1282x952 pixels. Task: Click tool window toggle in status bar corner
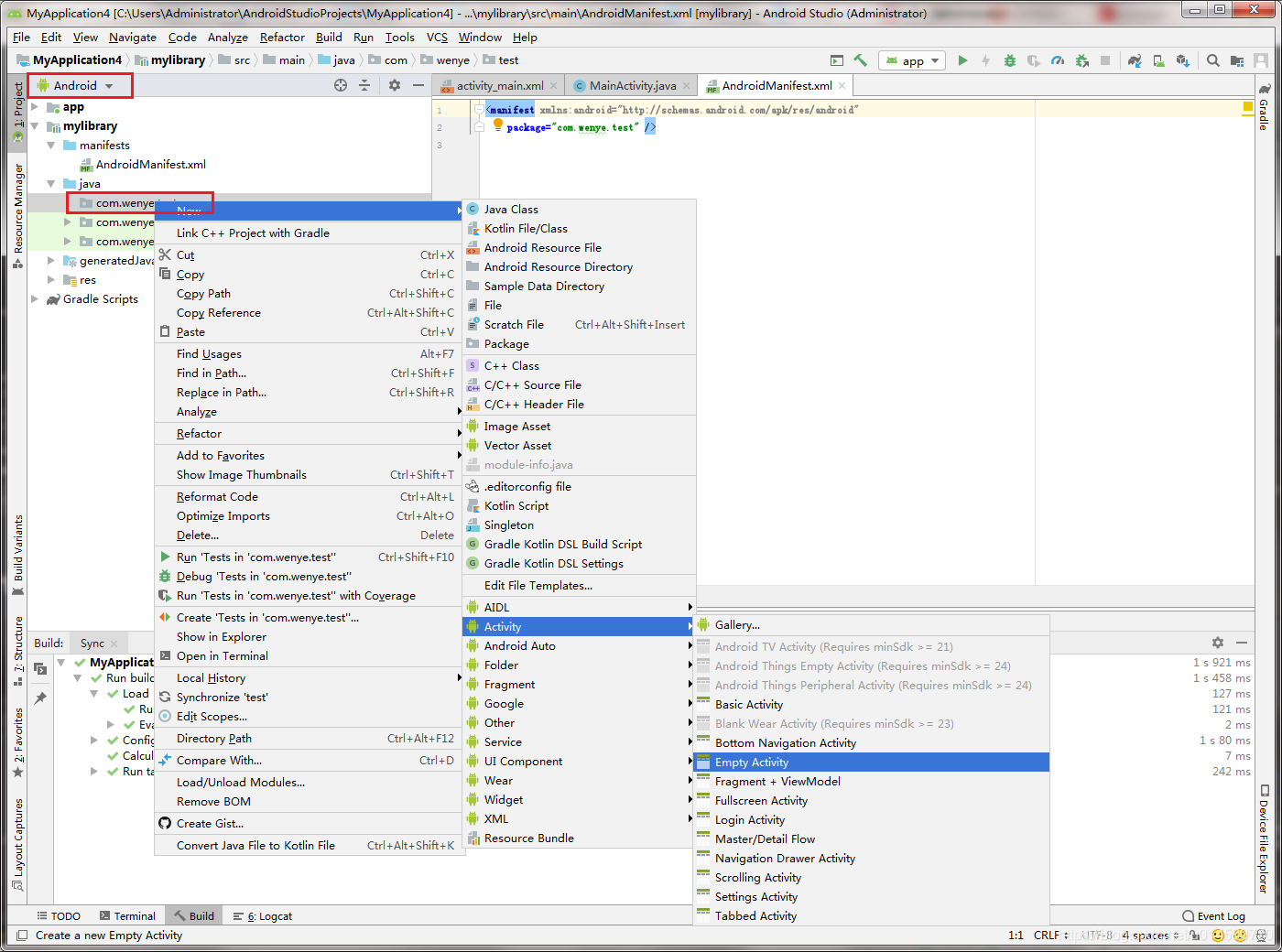[x=22, y=936]
